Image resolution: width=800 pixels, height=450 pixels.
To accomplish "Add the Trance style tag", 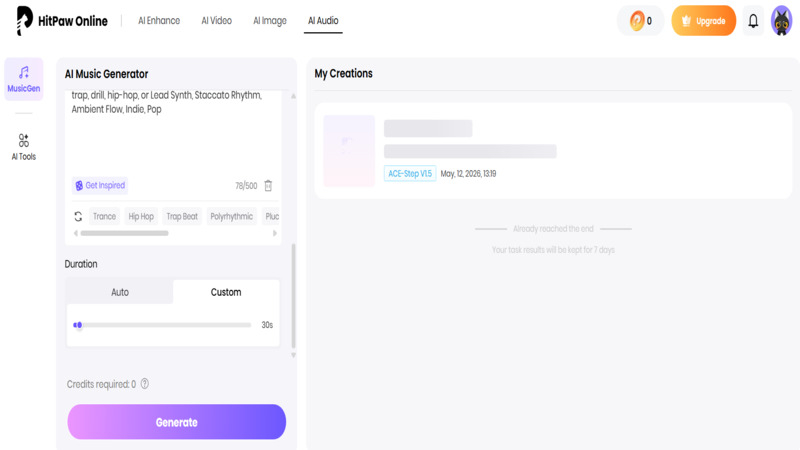I will click(x=104, y=216).
